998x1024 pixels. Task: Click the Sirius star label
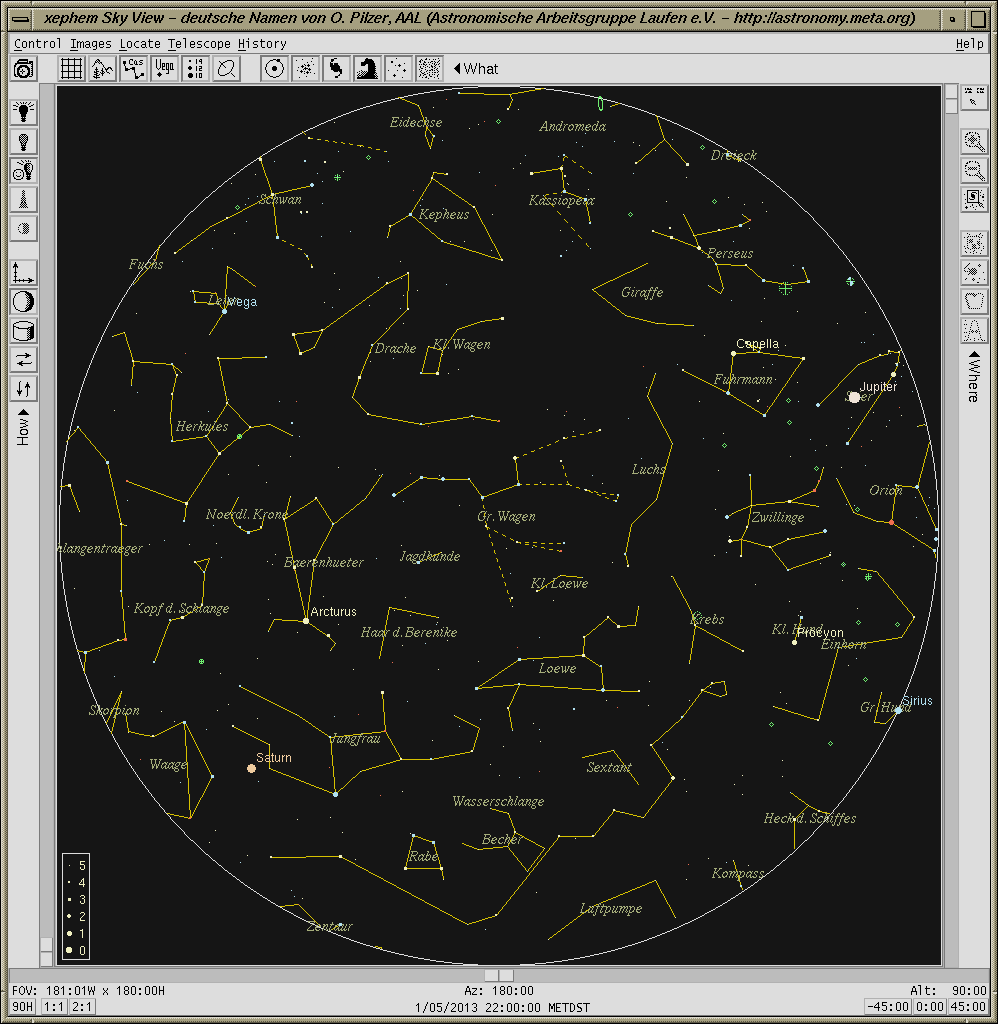(917, 701)
